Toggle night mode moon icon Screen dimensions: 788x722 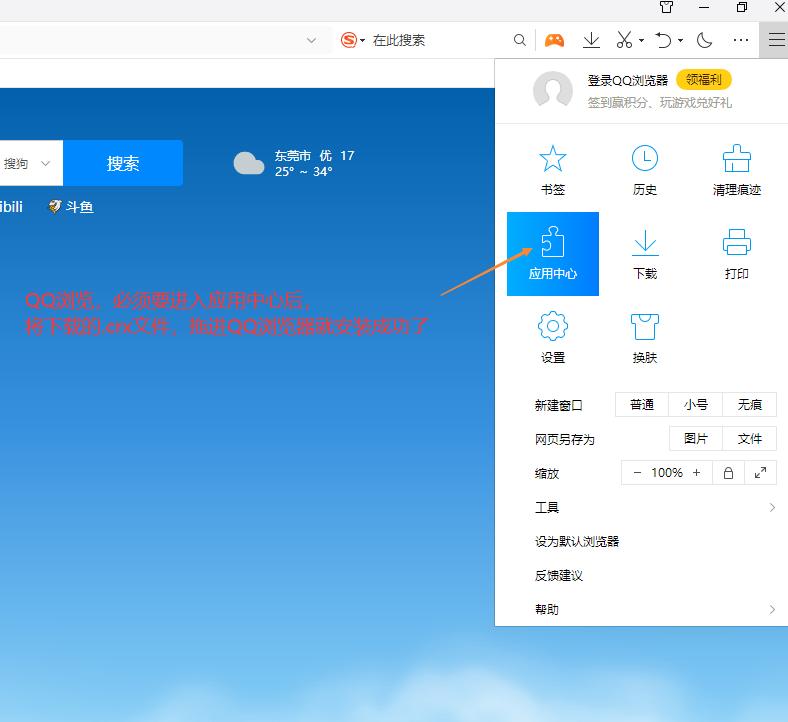pyautogui.click(x=704, y=40)
